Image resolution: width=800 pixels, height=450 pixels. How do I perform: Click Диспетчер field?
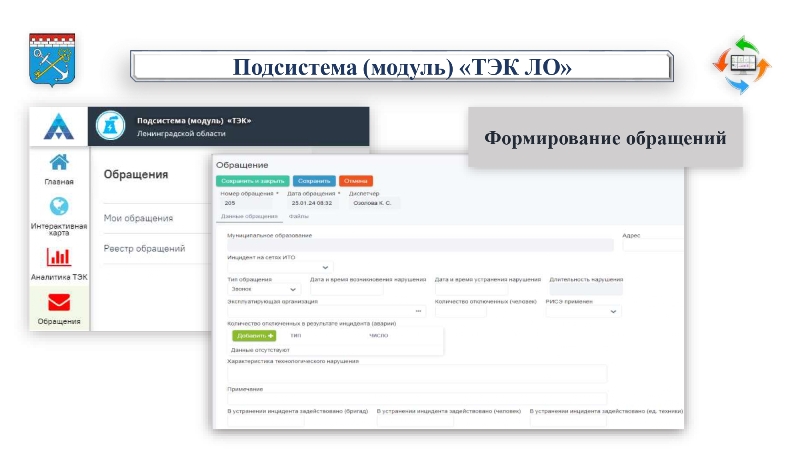[374, 203]
